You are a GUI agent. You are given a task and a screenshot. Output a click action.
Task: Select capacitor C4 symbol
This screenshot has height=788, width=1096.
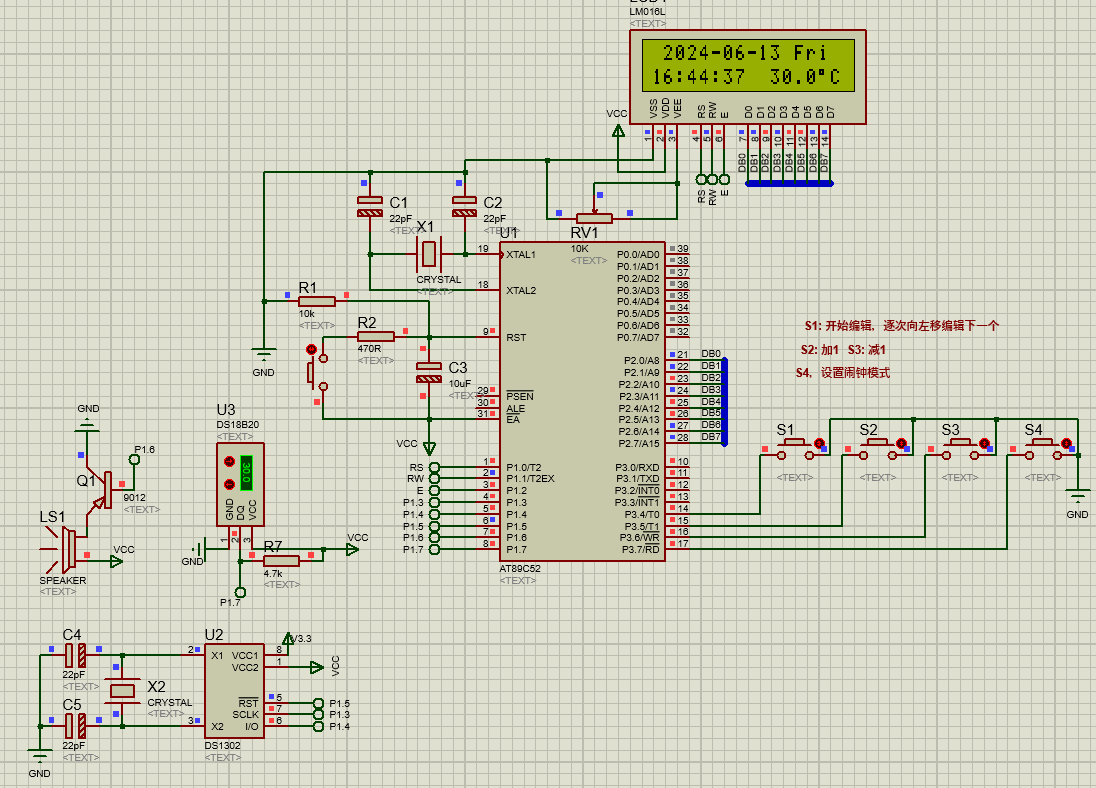click(75, 656)
